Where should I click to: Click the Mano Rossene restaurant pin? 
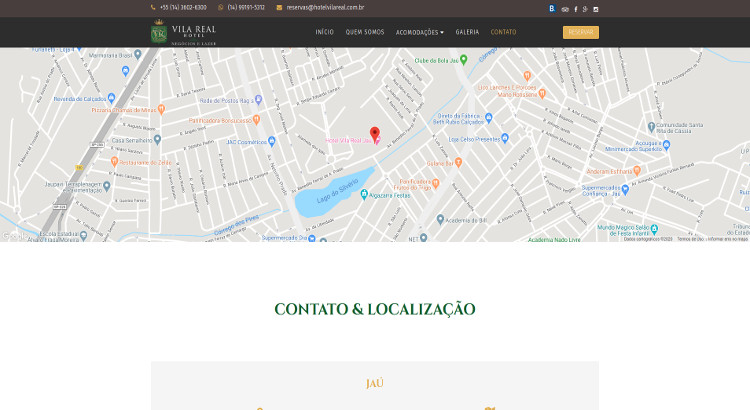click(542, 94)
